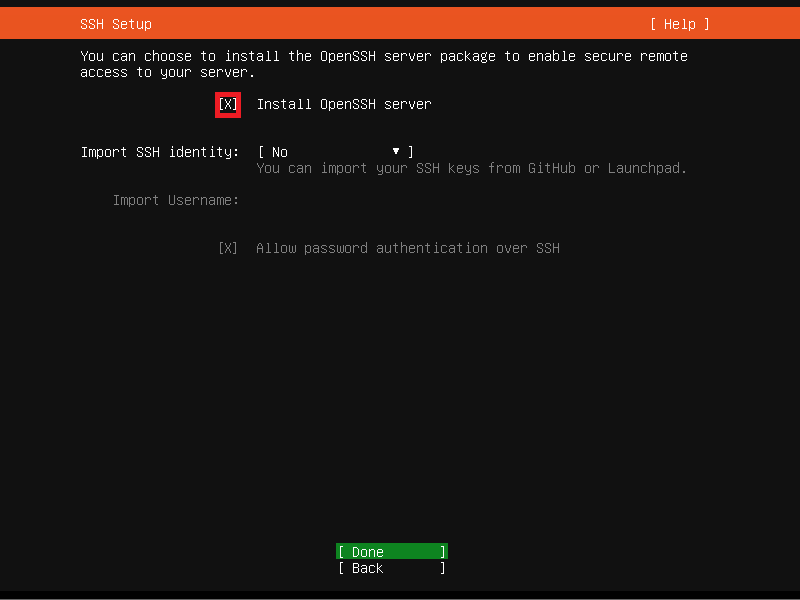Click the "Import SSH identity:" label
Viewport: 800px width, 600px height.
[x=160, y=152]
